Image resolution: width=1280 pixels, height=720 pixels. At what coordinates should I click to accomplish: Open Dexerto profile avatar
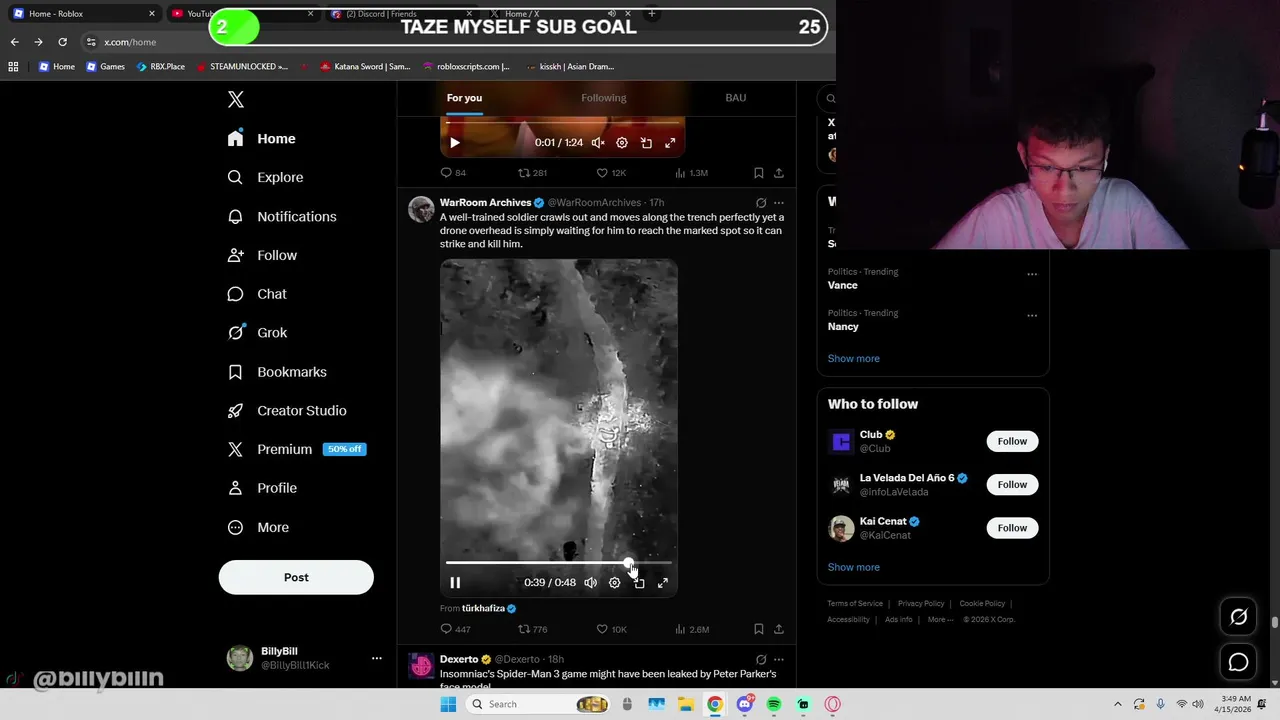421,665
